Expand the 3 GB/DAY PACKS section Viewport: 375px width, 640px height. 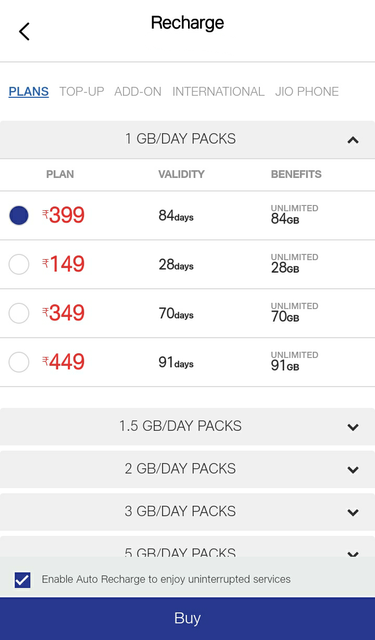coord(187,511)
